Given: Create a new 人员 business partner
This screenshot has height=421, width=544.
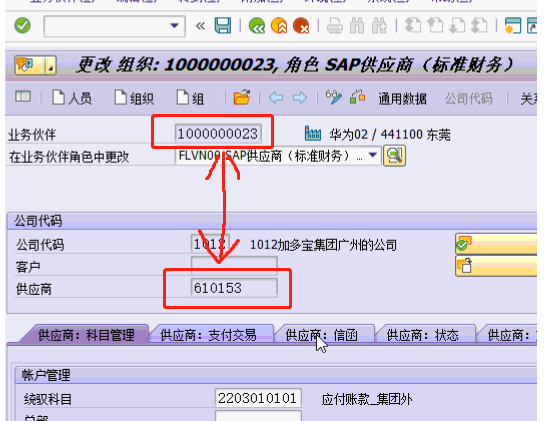Looking at the screenshot, I should coord(72,98).
